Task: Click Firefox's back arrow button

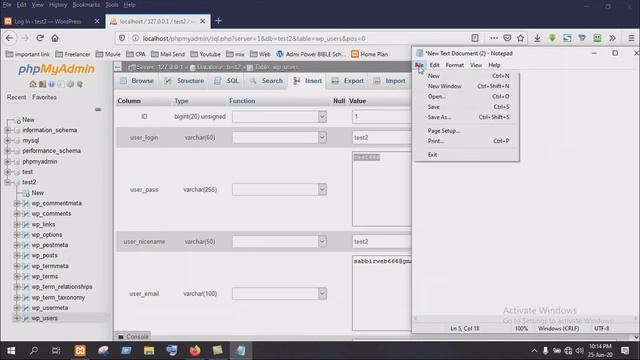Action: point(10,38)
